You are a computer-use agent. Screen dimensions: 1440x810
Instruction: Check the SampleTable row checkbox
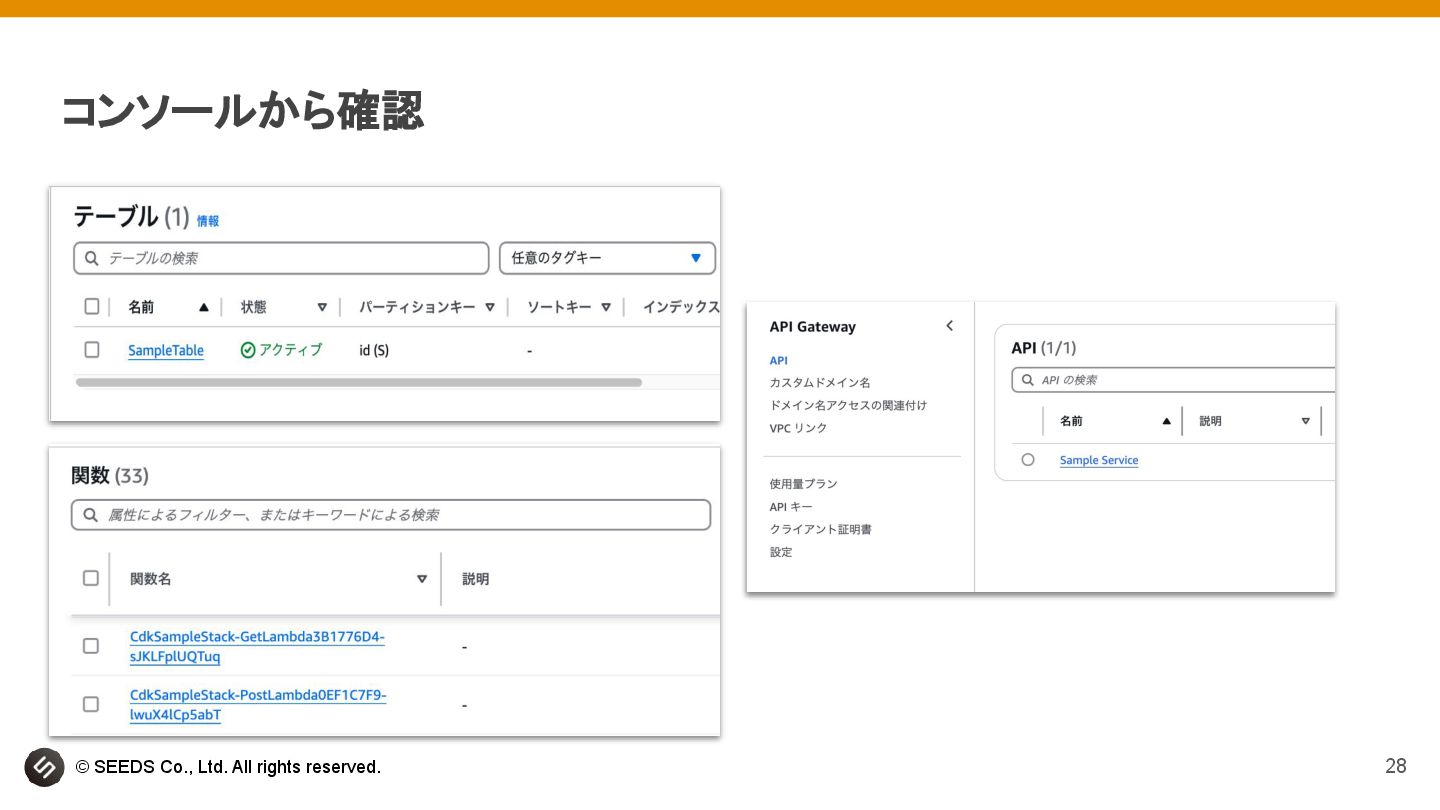92,349
